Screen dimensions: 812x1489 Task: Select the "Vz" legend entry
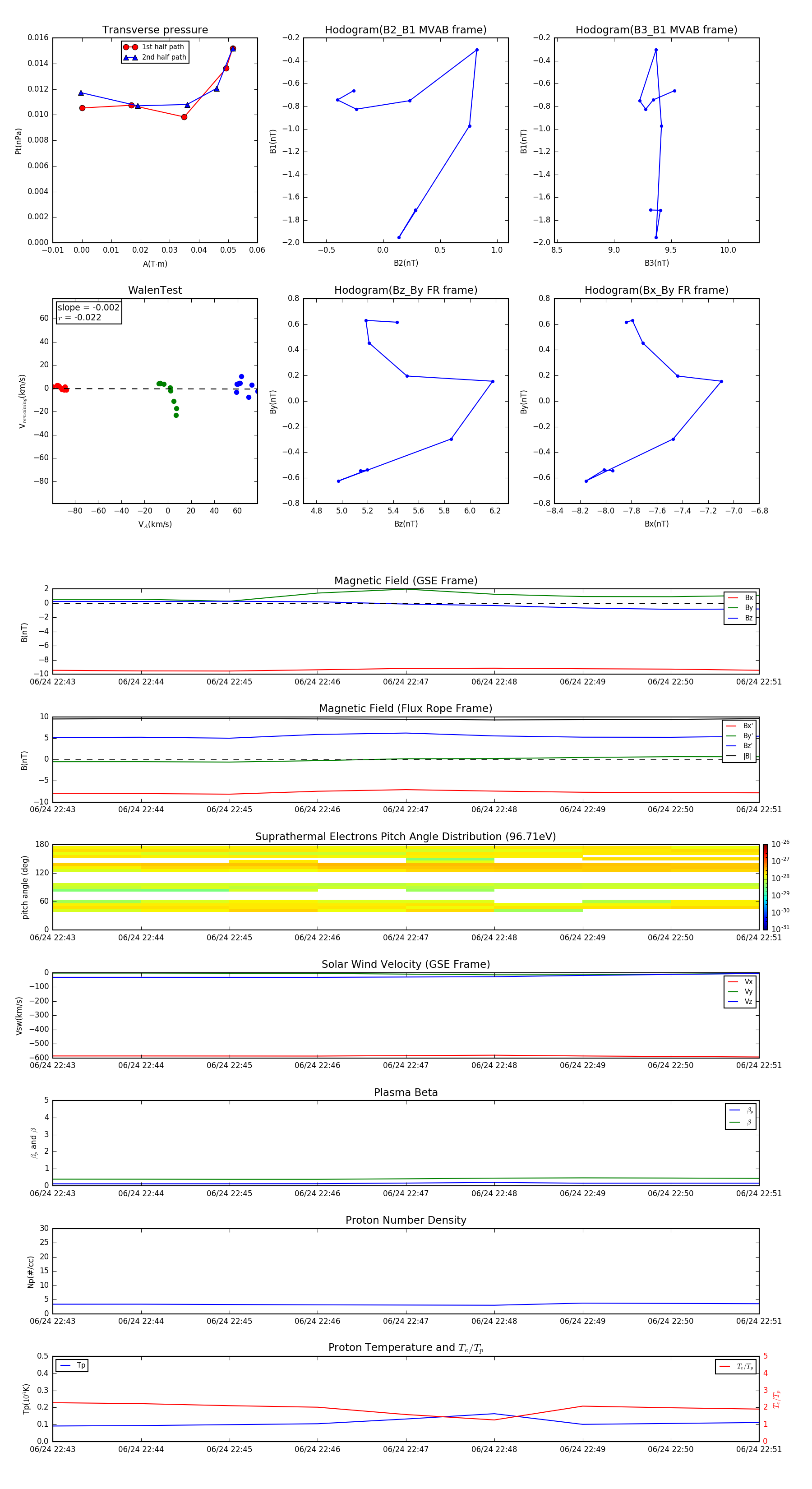tap(740, 1002)
